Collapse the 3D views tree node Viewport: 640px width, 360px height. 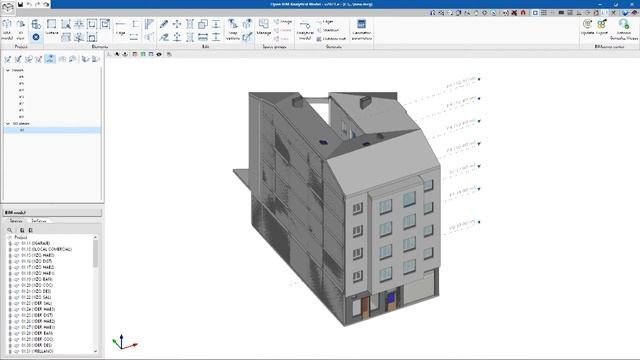tap(7, 123)
